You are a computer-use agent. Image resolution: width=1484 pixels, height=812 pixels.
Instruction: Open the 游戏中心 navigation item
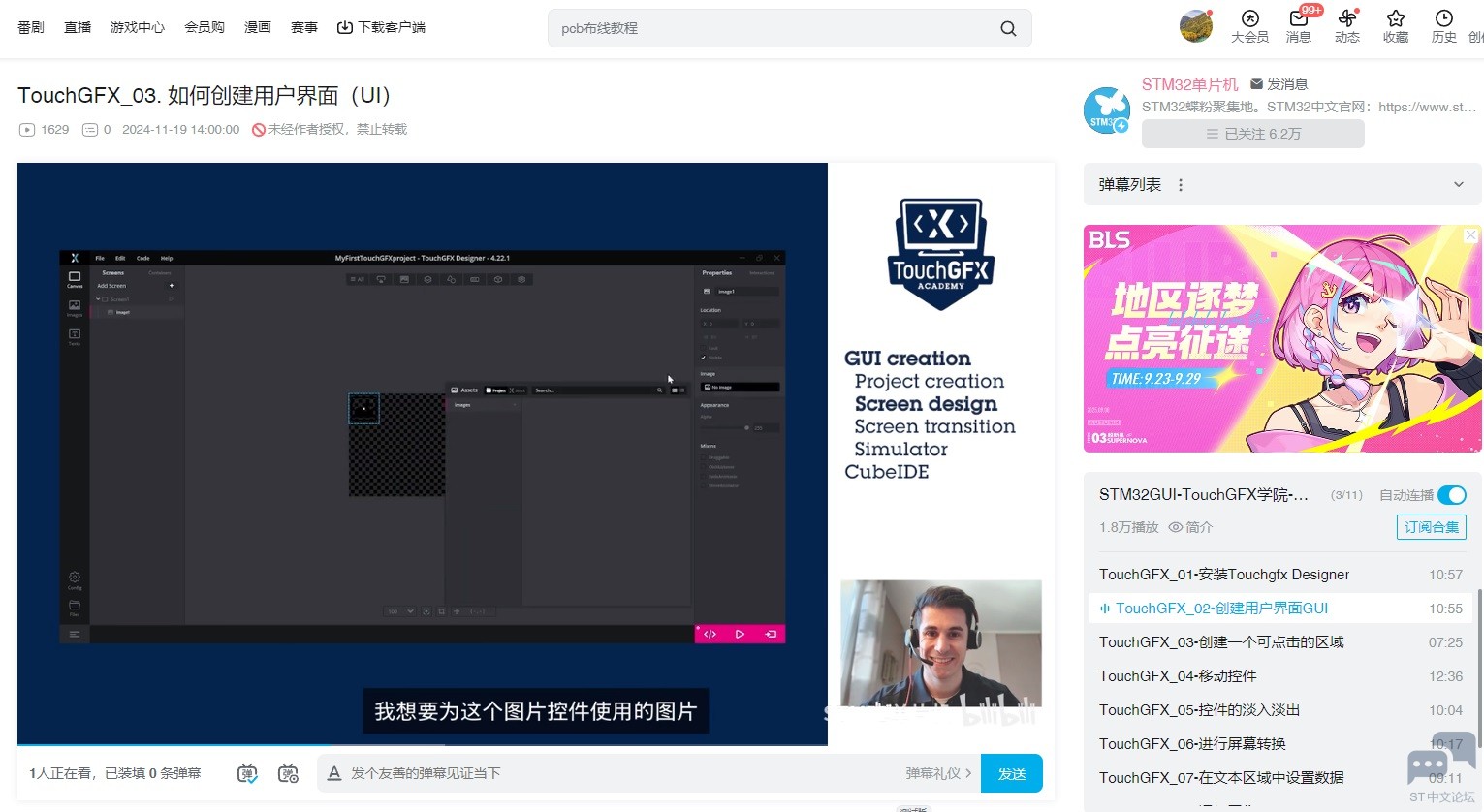[138, 27]
